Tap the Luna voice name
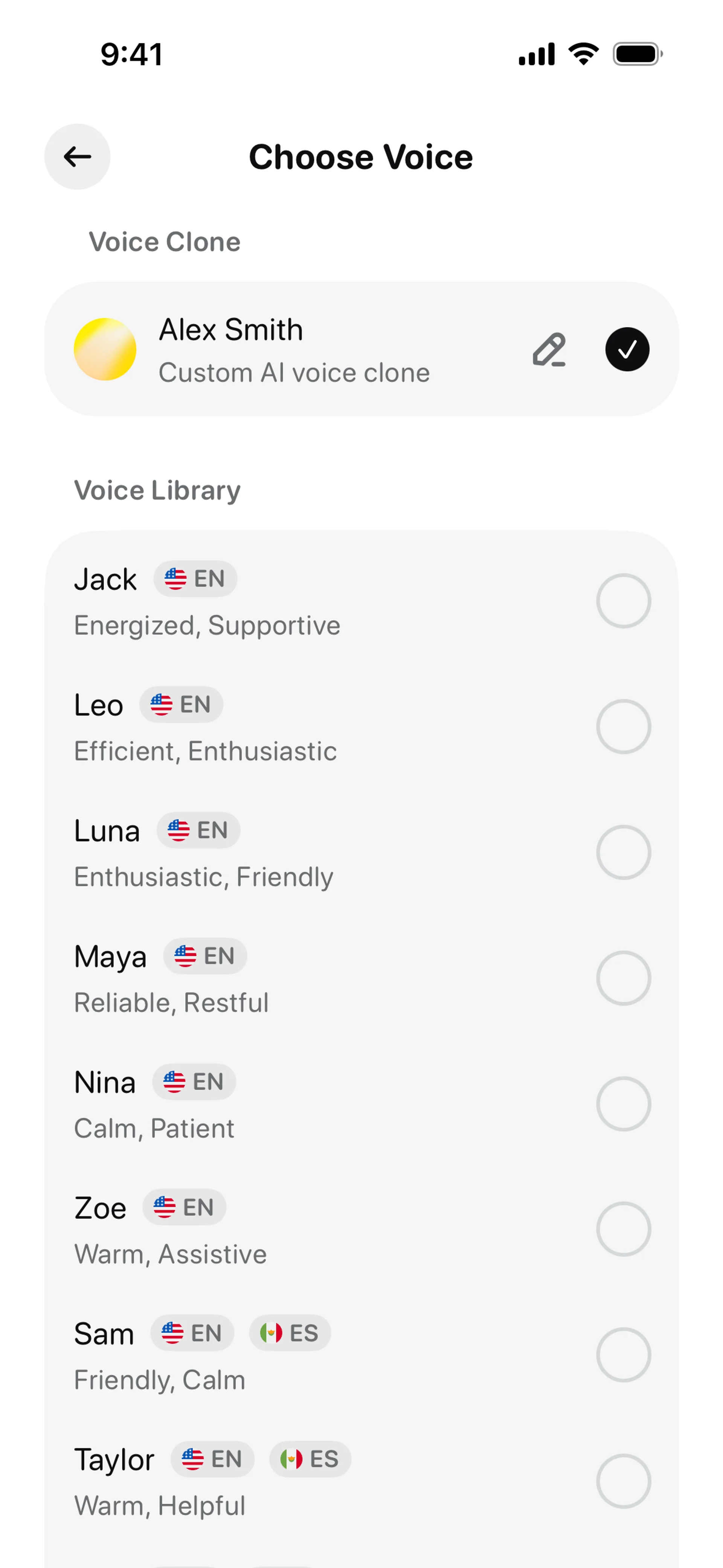723x1568 pixels. (x=107, y=831)
